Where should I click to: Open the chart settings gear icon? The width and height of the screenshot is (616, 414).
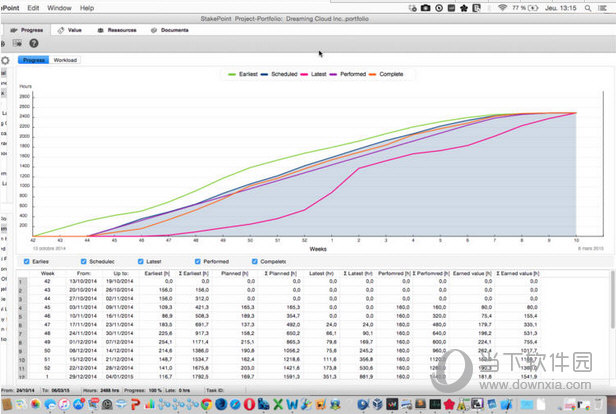pyautogui.click(x=5, y=60)
